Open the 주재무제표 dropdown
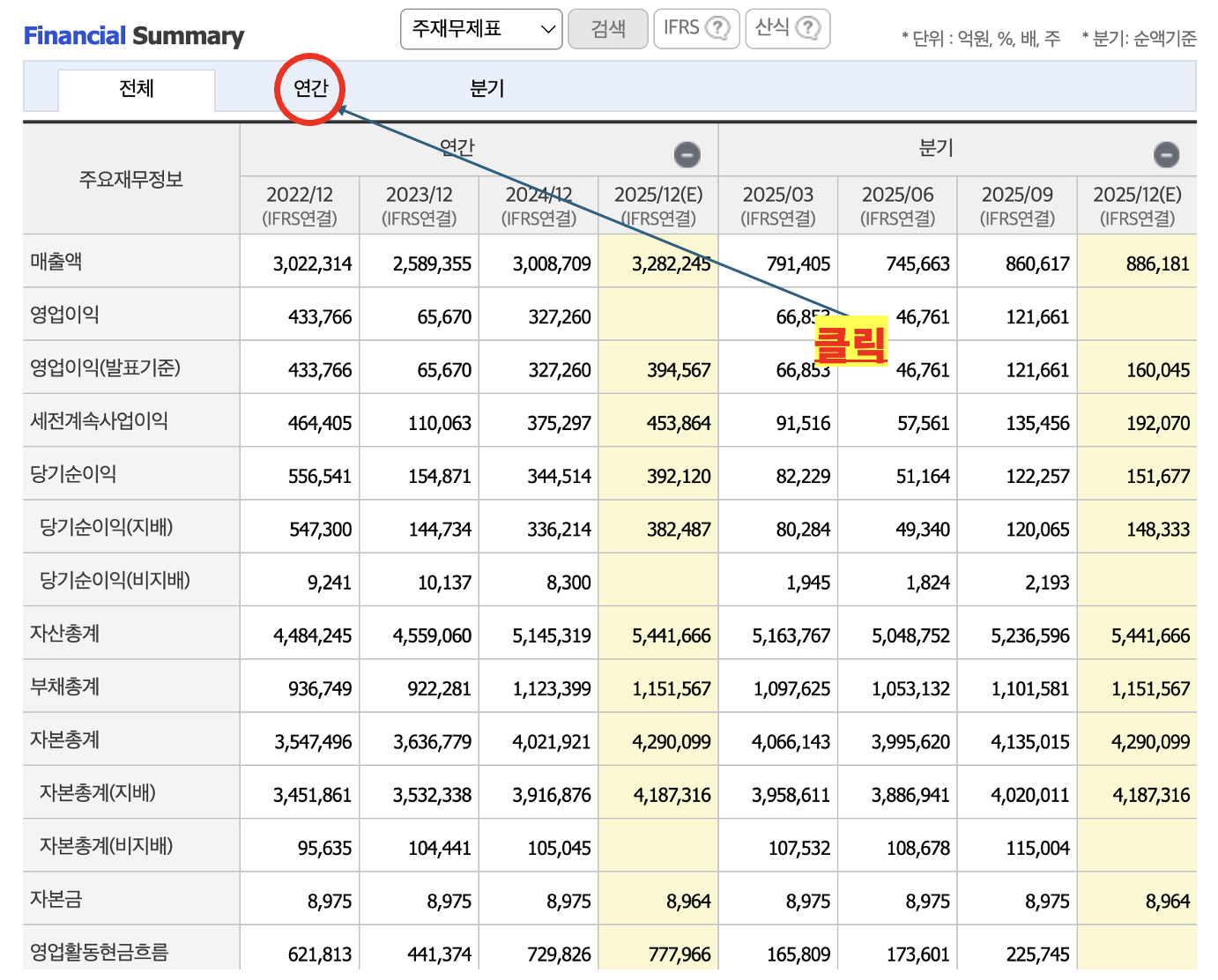This screenshot has width=1218, height=980. coord(480,29)
